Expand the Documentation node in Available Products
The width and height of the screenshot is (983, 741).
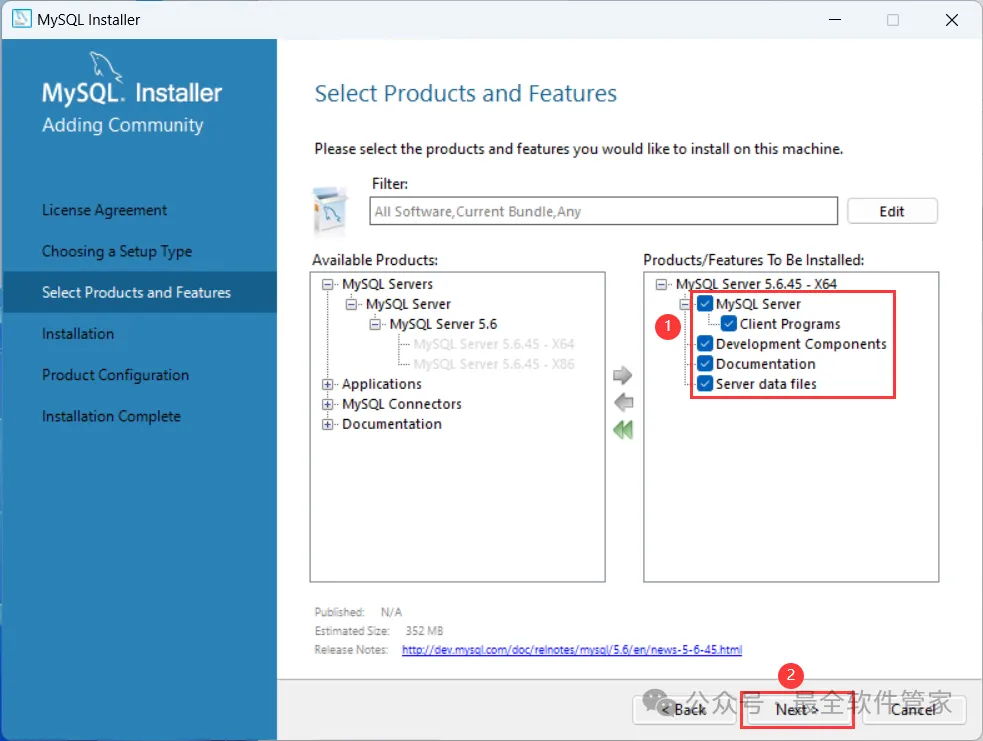tap(327, 424)
